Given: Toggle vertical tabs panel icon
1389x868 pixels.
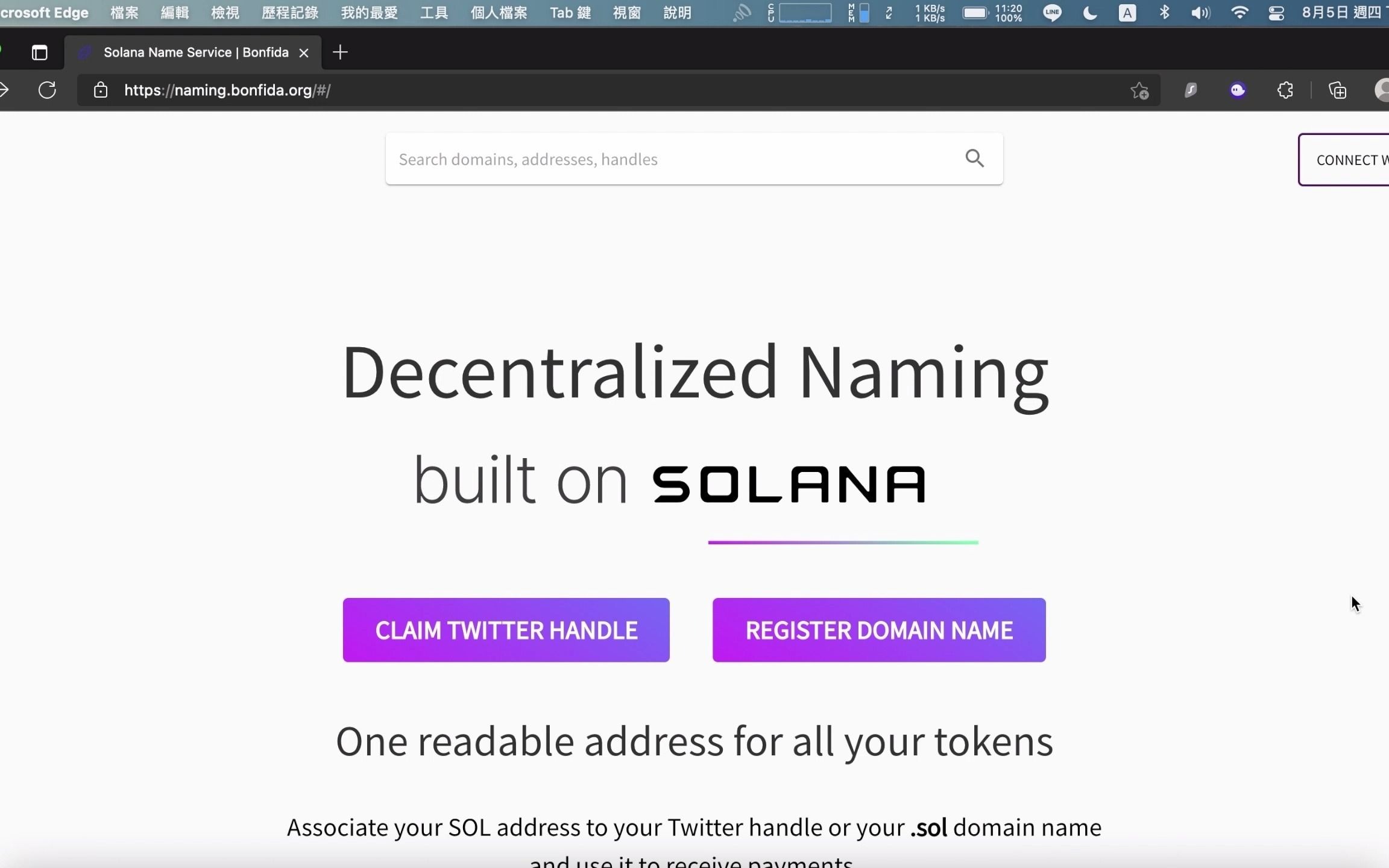Looking at the screenshot, I should 40,53.
